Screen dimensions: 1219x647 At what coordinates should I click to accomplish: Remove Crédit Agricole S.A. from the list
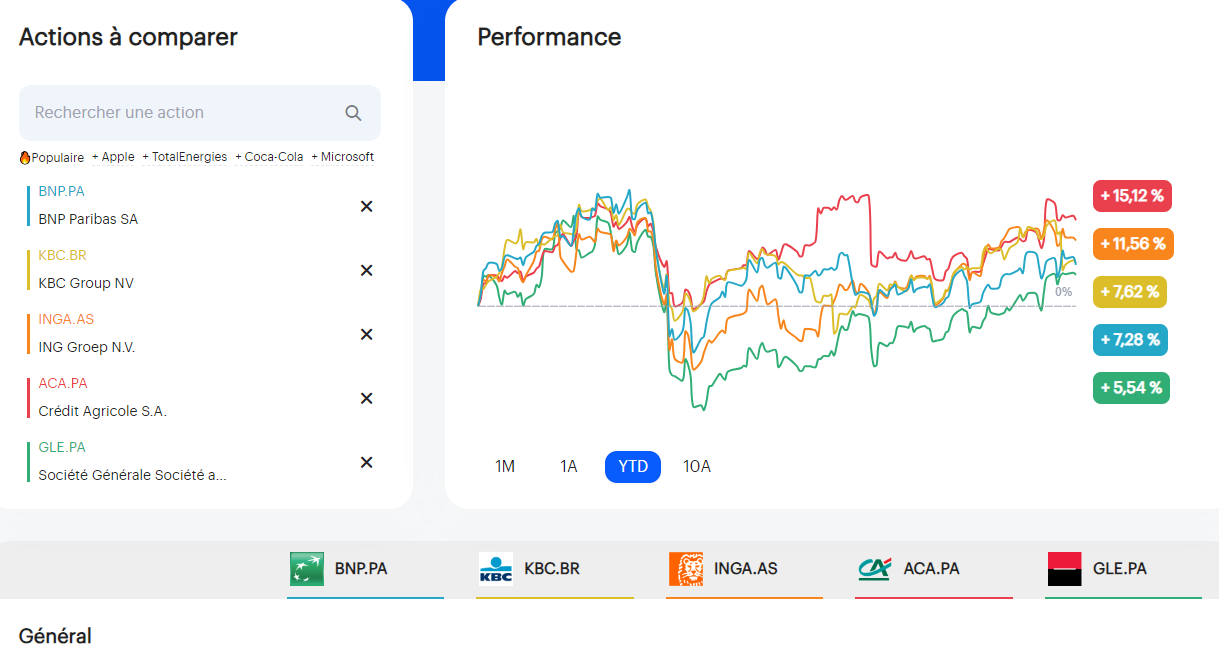tap(366, 398)
